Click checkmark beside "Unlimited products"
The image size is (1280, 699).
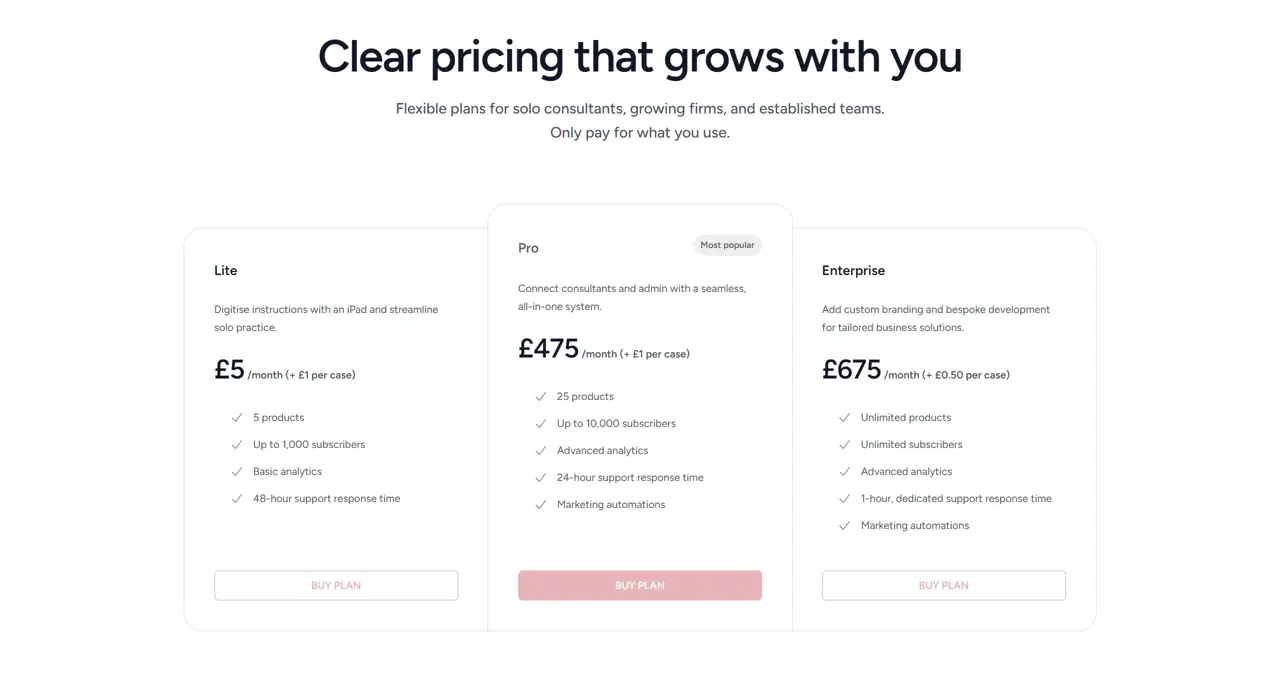coord(845,418)
